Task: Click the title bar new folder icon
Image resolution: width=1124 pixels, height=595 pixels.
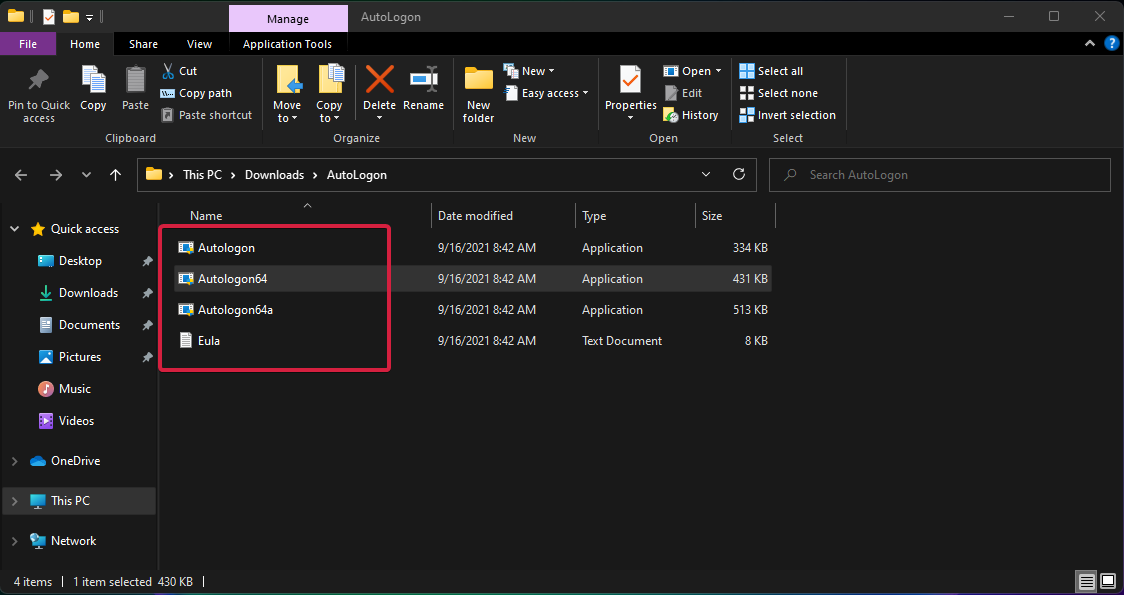Action: (x=70, y=16)
